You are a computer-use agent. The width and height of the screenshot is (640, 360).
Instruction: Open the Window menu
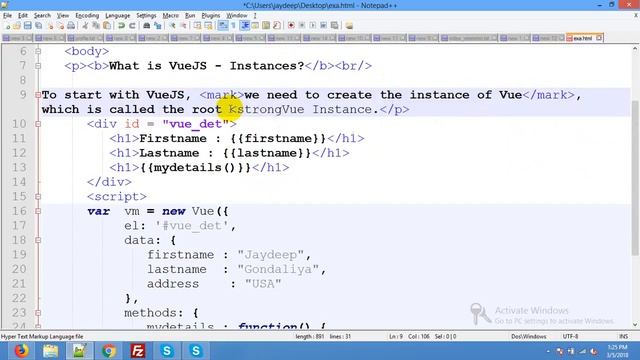click(237, 16)
